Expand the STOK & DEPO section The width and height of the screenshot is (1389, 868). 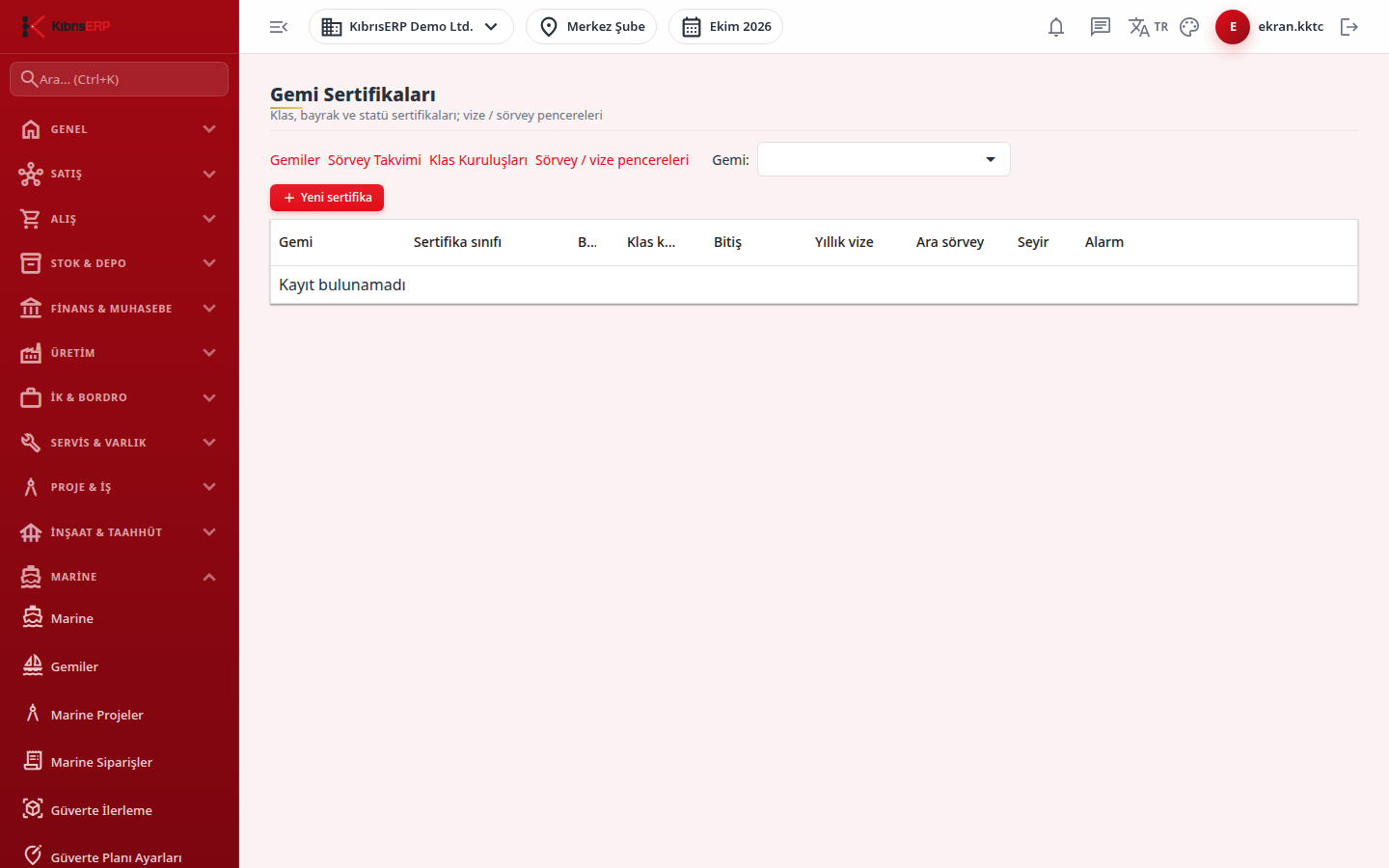[x=120, y=263]
